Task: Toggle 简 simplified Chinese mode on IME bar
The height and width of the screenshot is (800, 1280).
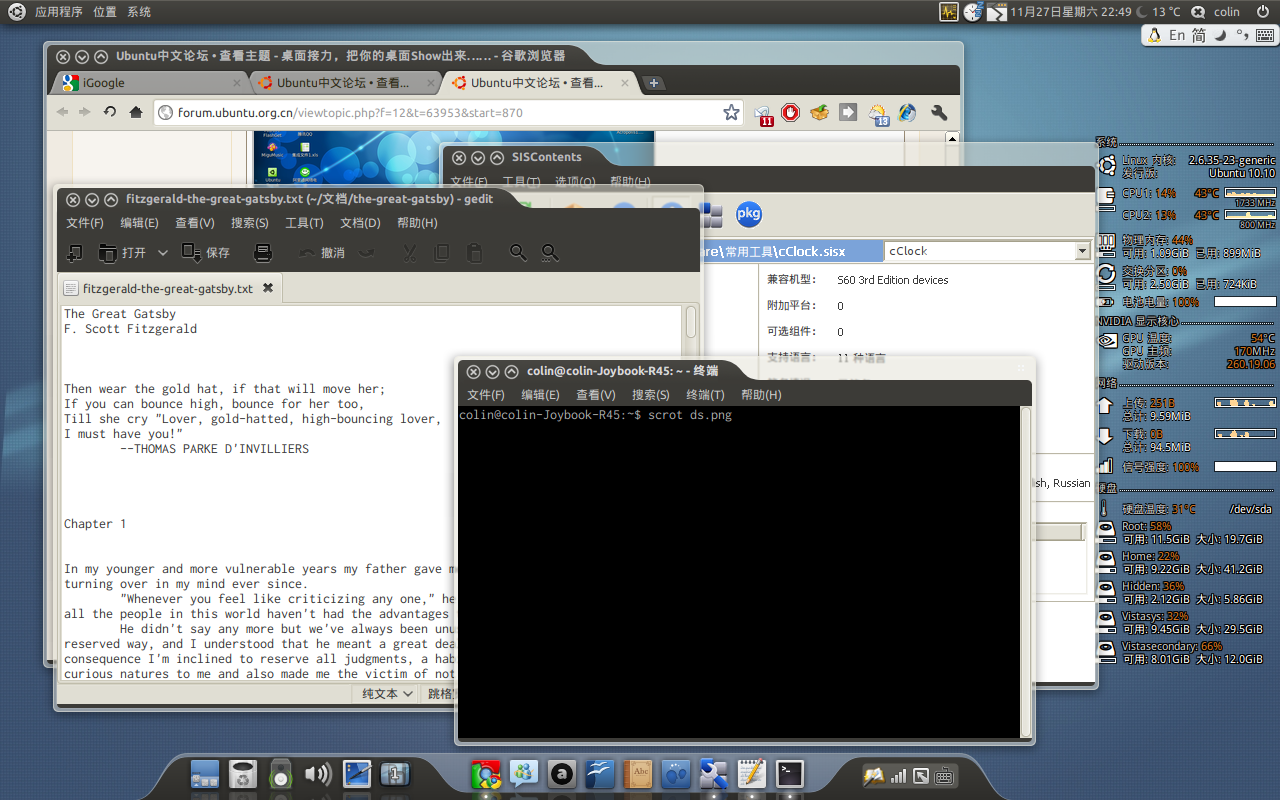Action: 1199,35
